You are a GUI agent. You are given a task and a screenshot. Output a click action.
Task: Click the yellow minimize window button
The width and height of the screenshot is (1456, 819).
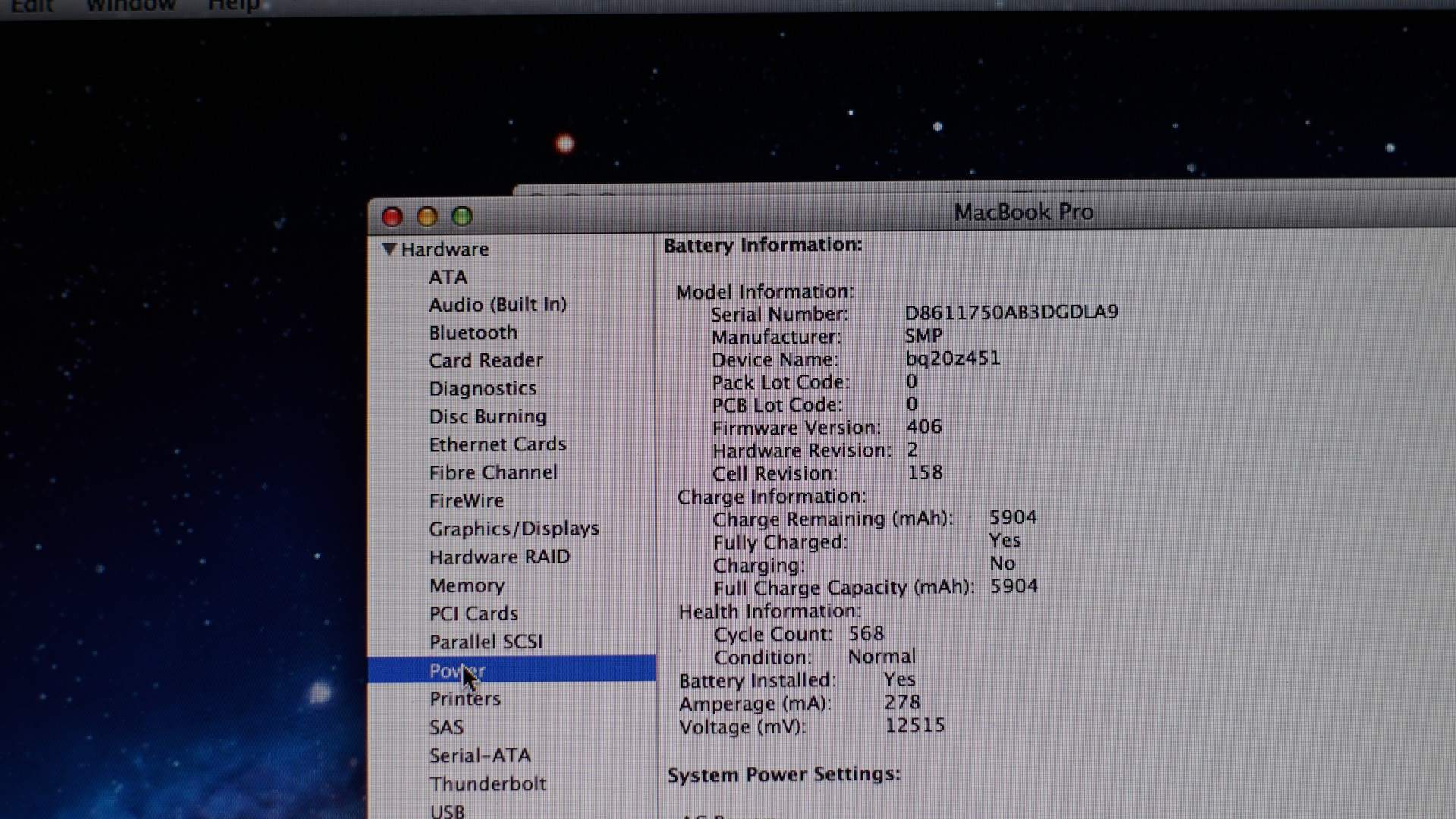[427, 217]
